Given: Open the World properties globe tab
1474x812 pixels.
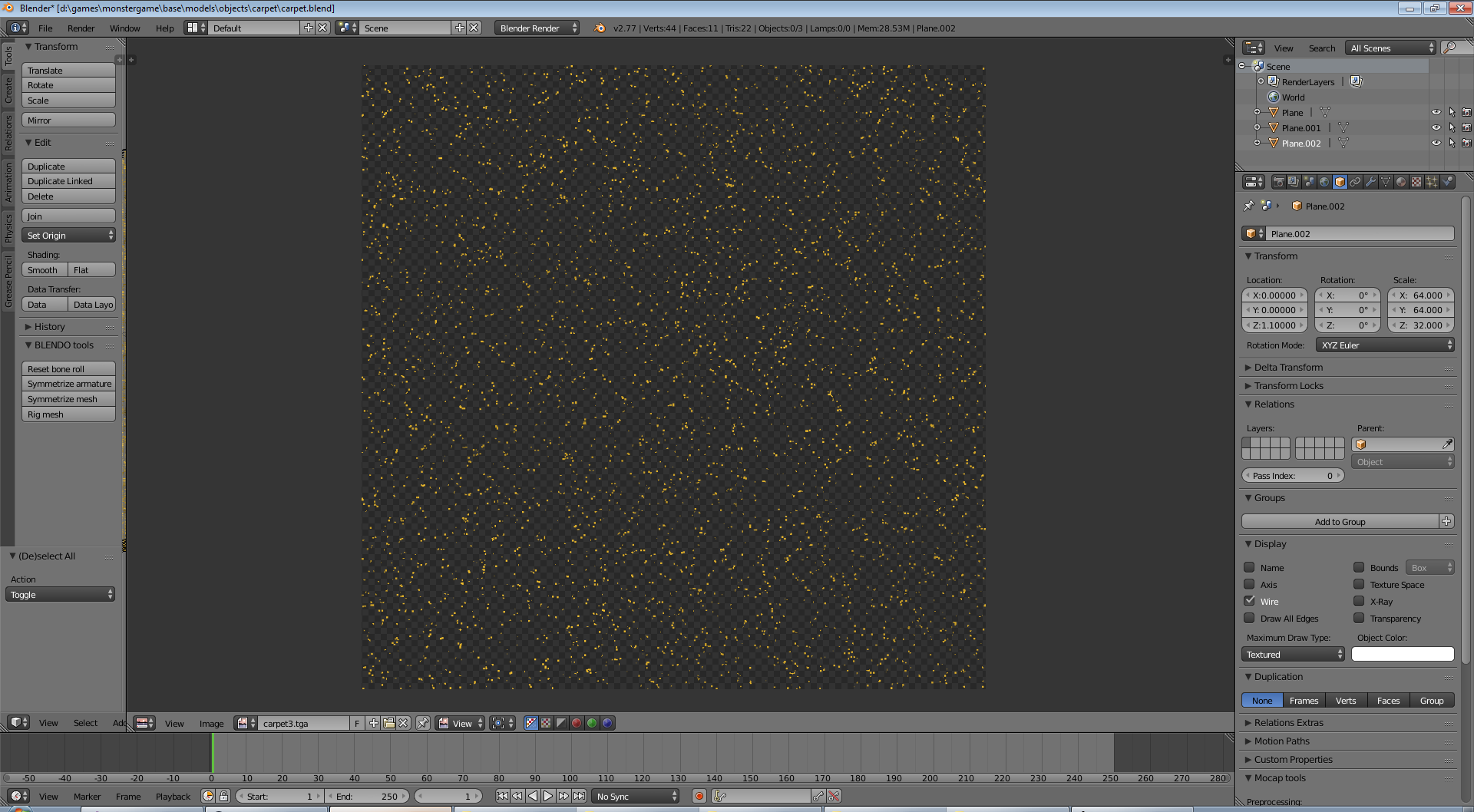Looking at the screenshot, I should tap(1324, 182).
